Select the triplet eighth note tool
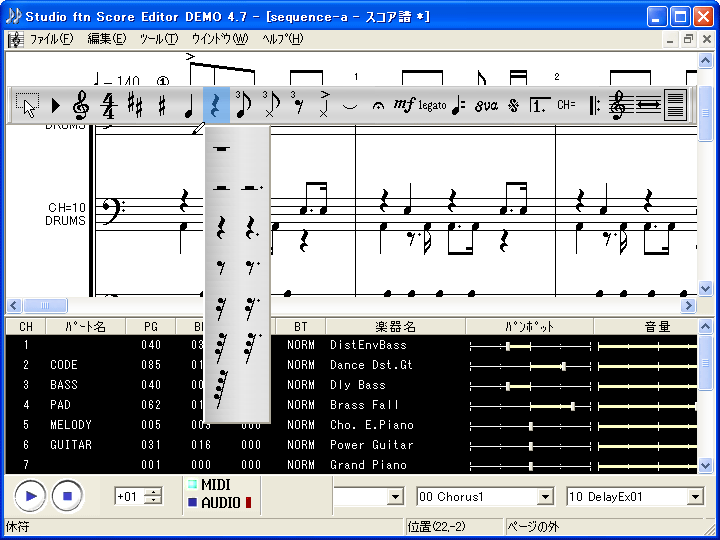The image size is (720, 540). click(x=243, y=105)
